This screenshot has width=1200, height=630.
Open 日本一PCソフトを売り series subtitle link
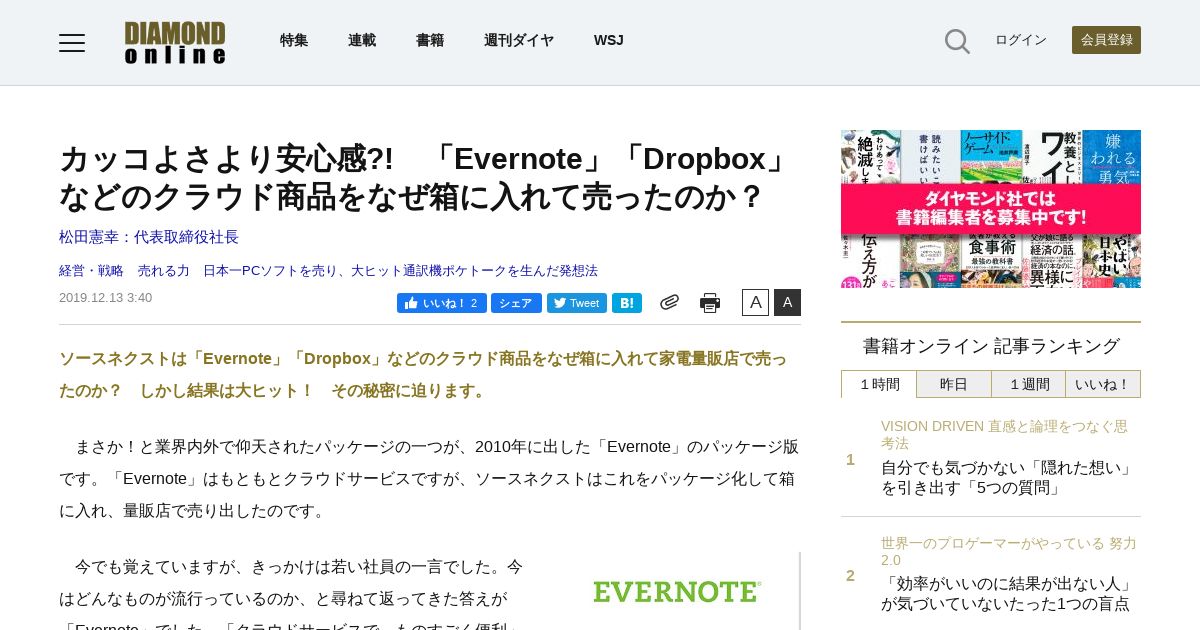click(x=400, y=271)
